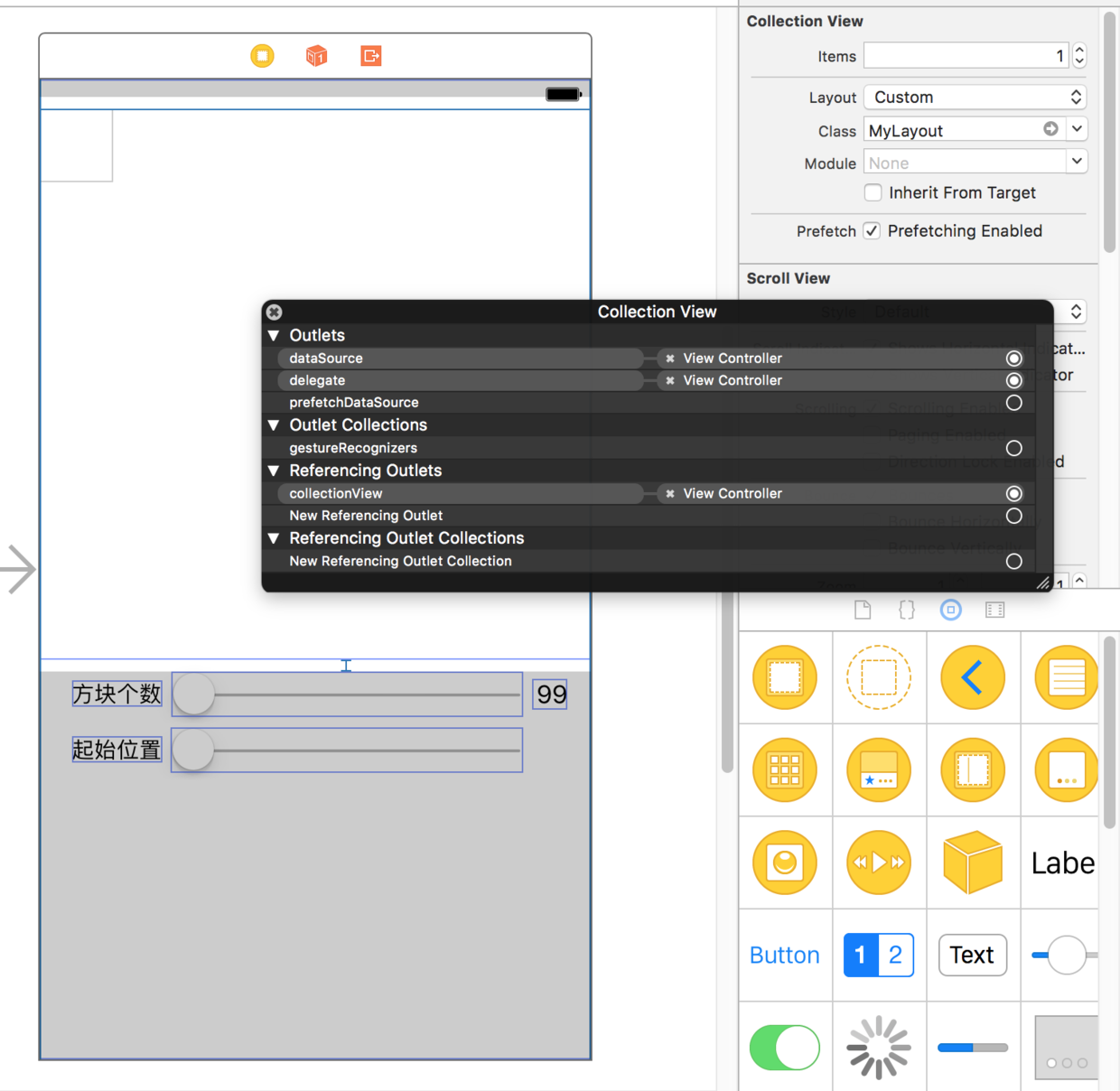Close the Collection View connections popup
Screen dimensions: 1120x1091
pos(275,312)
